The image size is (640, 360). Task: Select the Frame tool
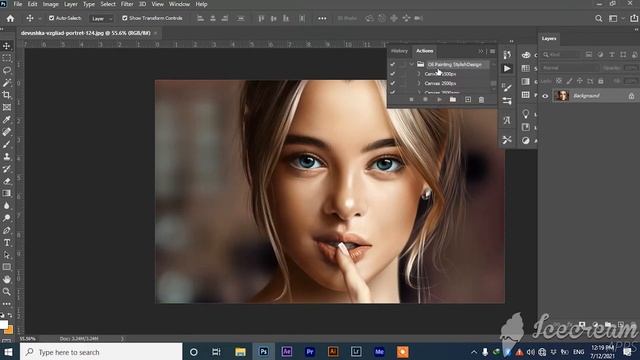[7, 107]
